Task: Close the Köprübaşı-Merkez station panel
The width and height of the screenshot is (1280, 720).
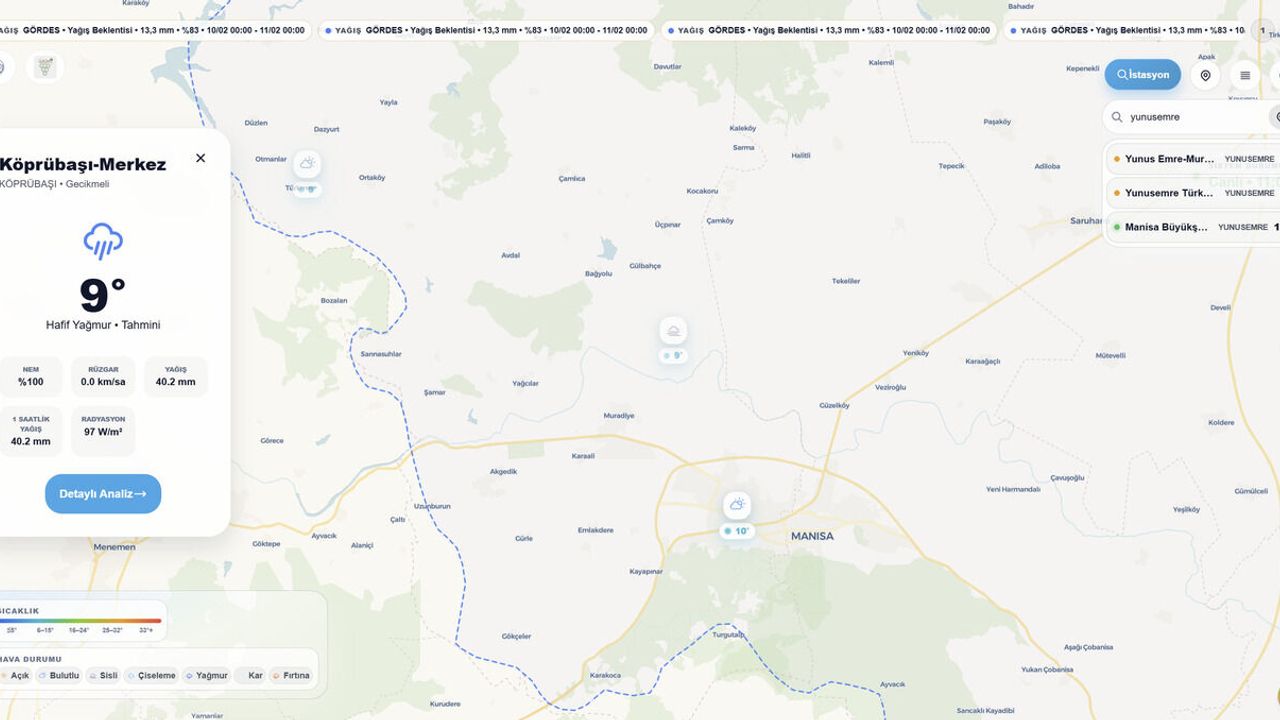Action: coord(200,158)
